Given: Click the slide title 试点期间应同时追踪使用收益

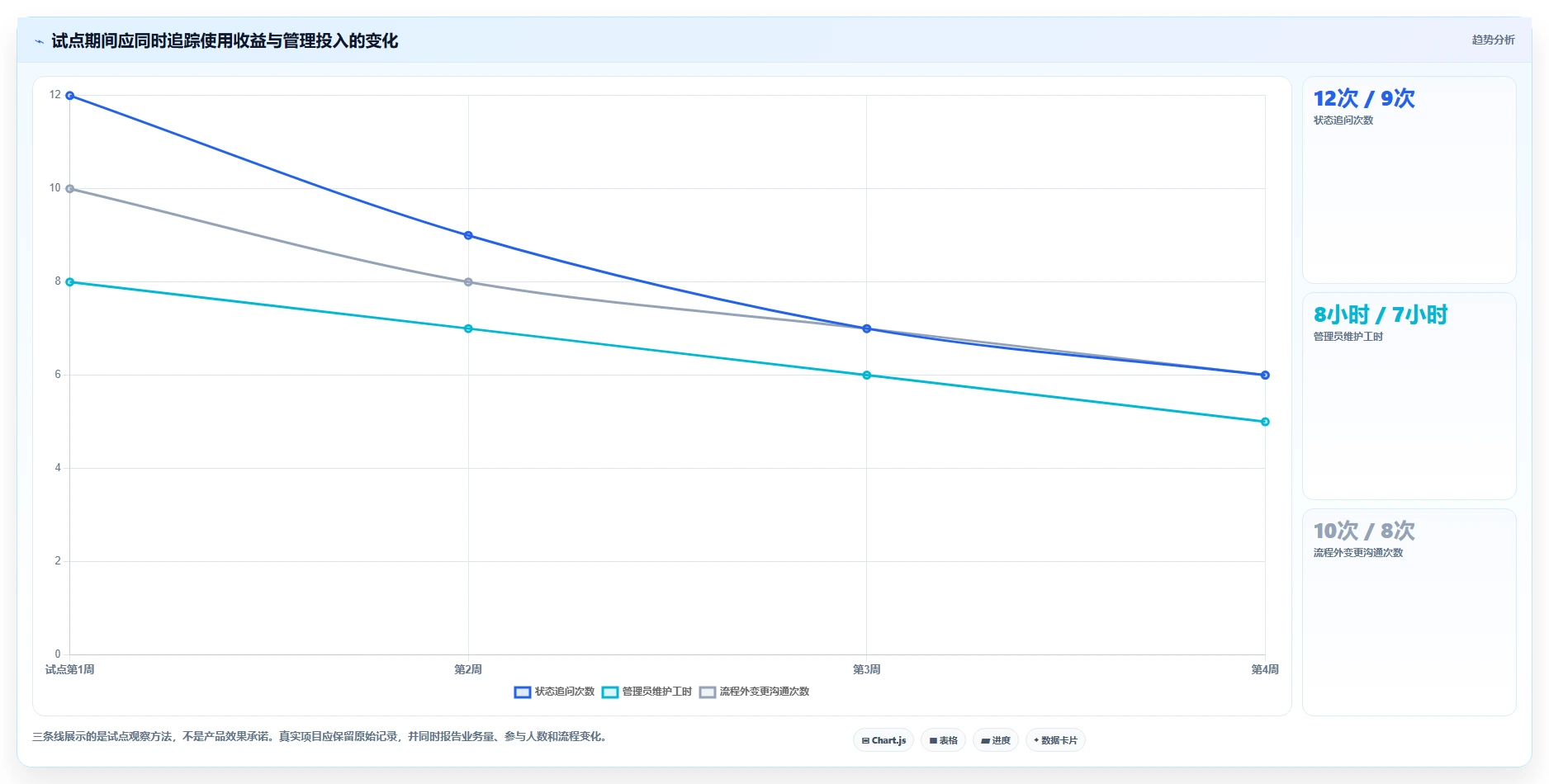Looking at the screenshot, I should pyautogui.click(x=225, y=41).
